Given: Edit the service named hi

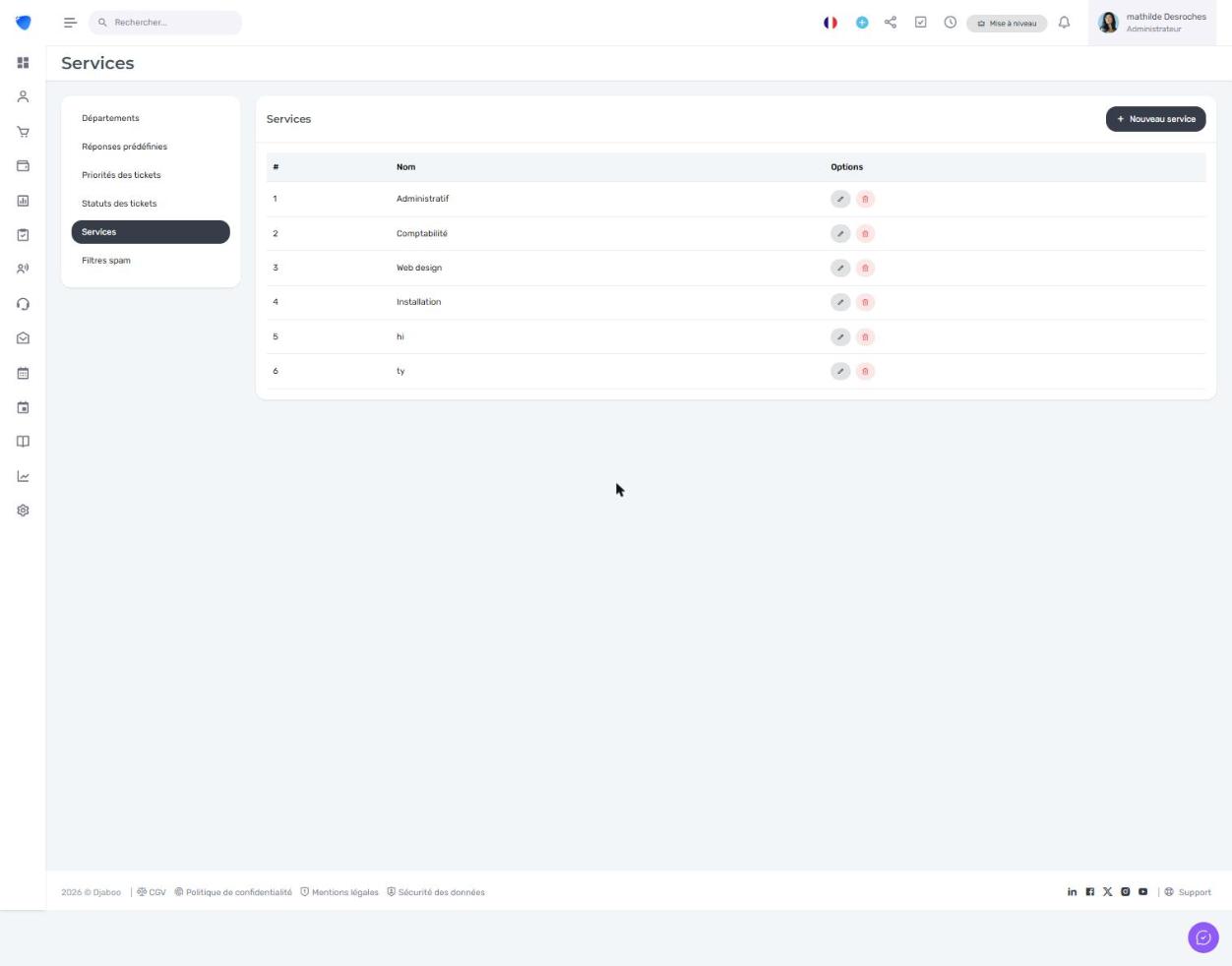Looking at the screenshot, I should click(x=840, y=336).
